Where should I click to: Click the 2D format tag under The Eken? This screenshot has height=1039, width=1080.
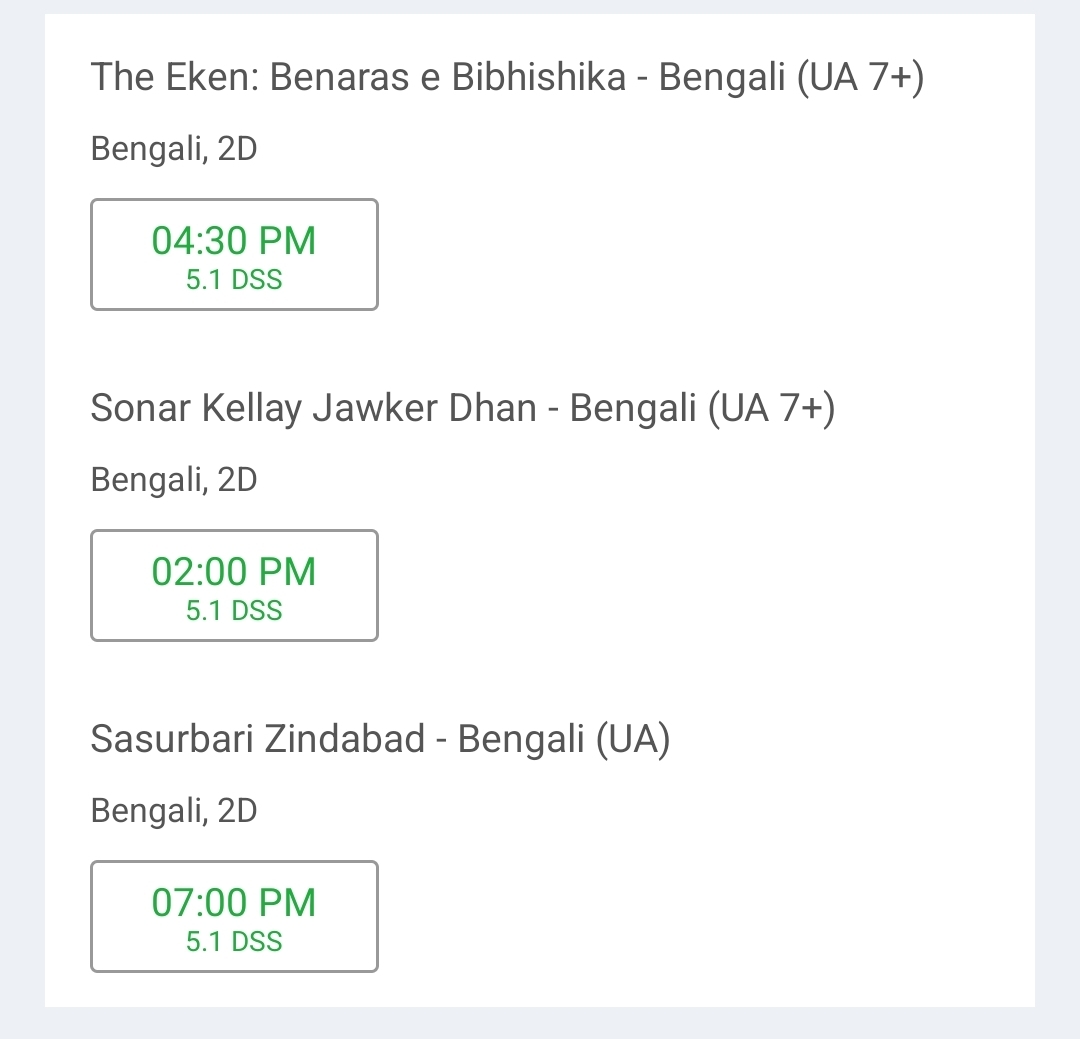click(x=238, y=149)
